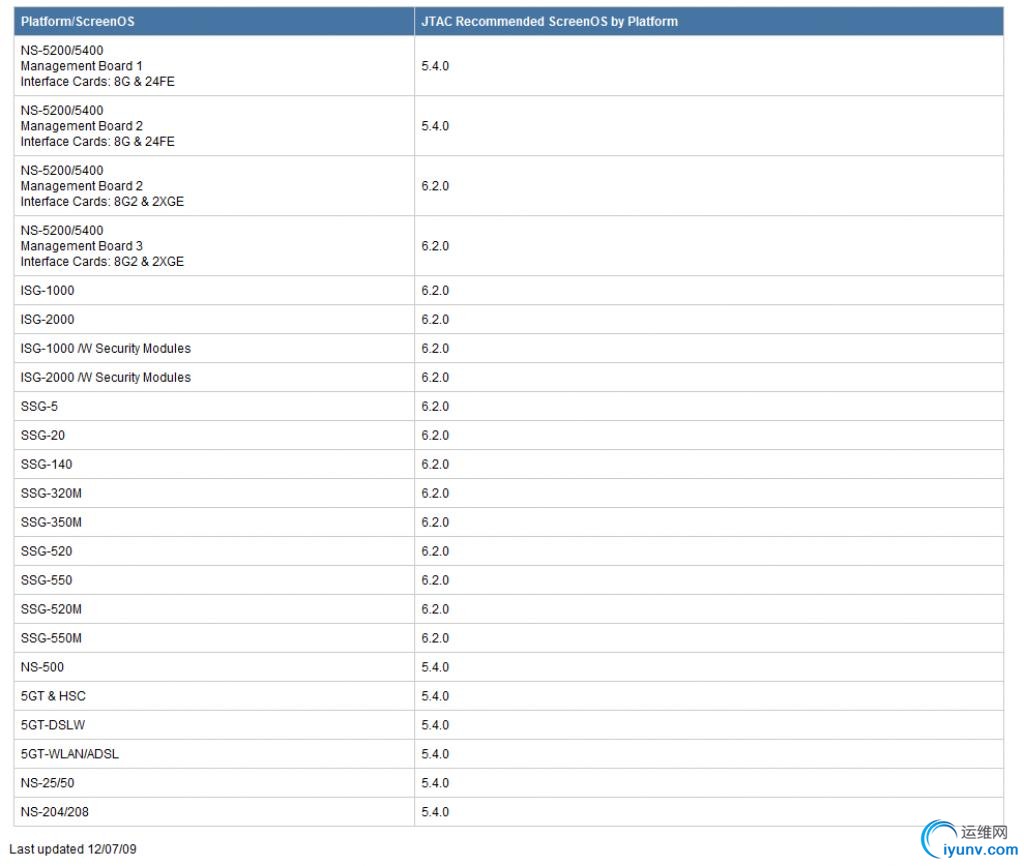Click the NS-204/208 platform cell
1024x866 pixels.
(214, 812)
